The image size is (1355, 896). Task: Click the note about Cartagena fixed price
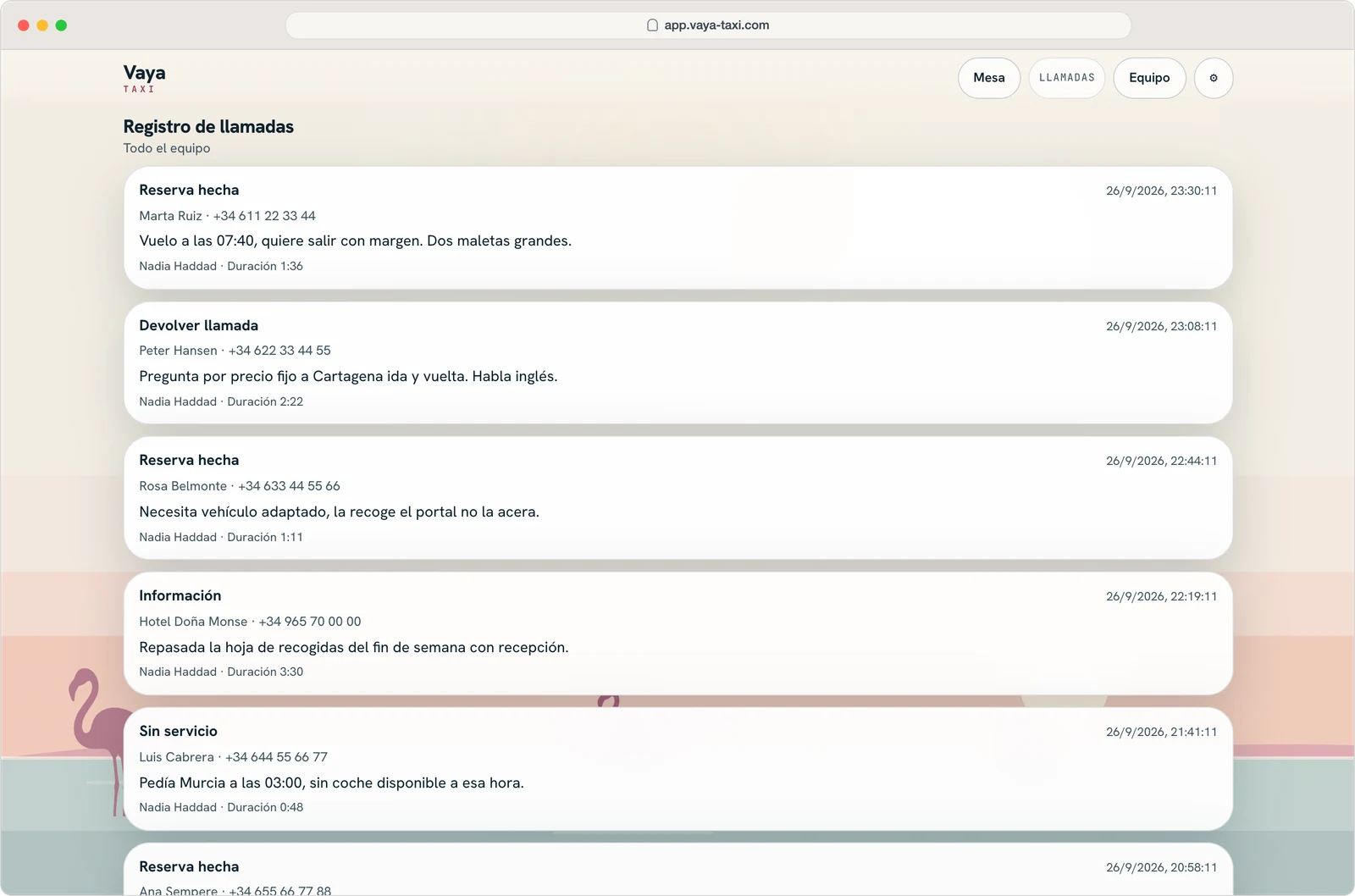tap(348, 377)
